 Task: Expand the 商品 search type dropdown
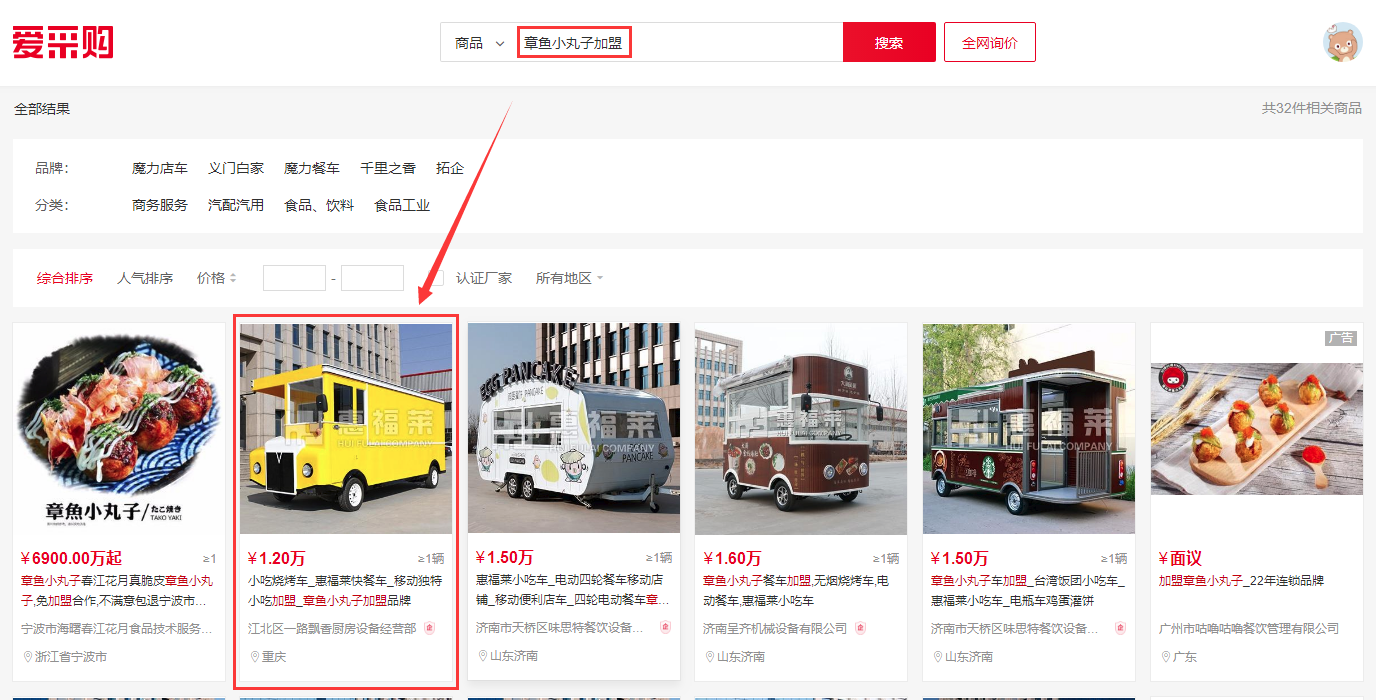click(x=479, y=43)
